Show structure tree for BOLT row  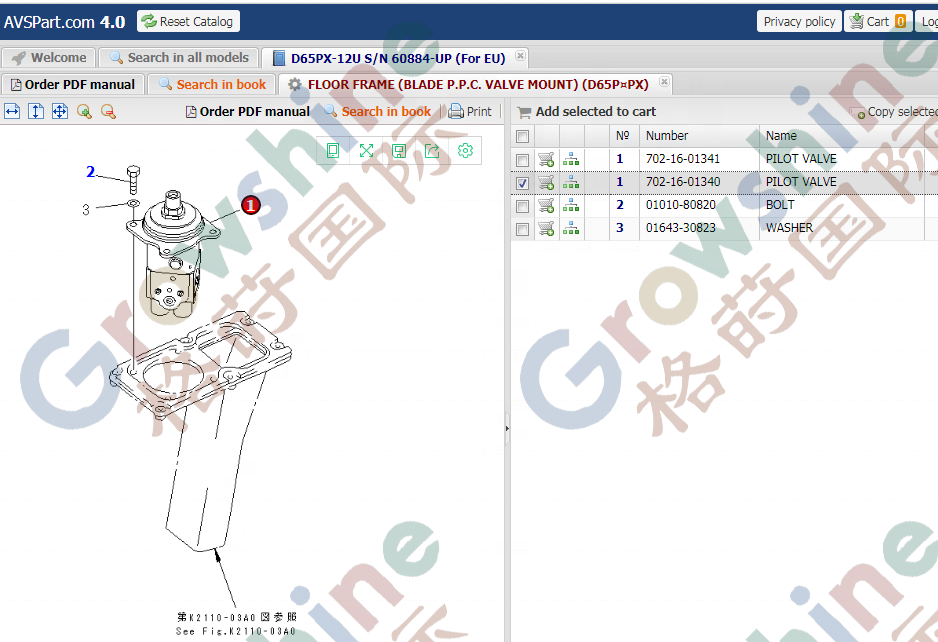click(x=571, y=205)
